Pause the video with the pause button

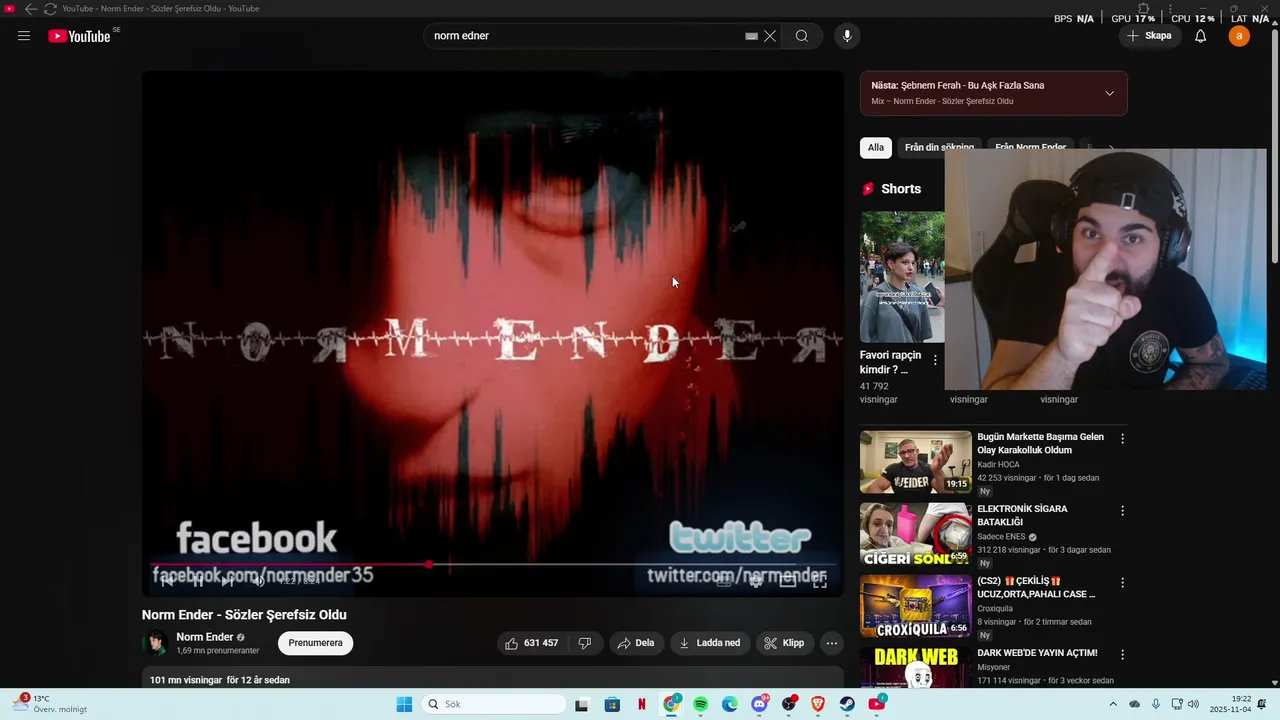(x=197, y=581)
